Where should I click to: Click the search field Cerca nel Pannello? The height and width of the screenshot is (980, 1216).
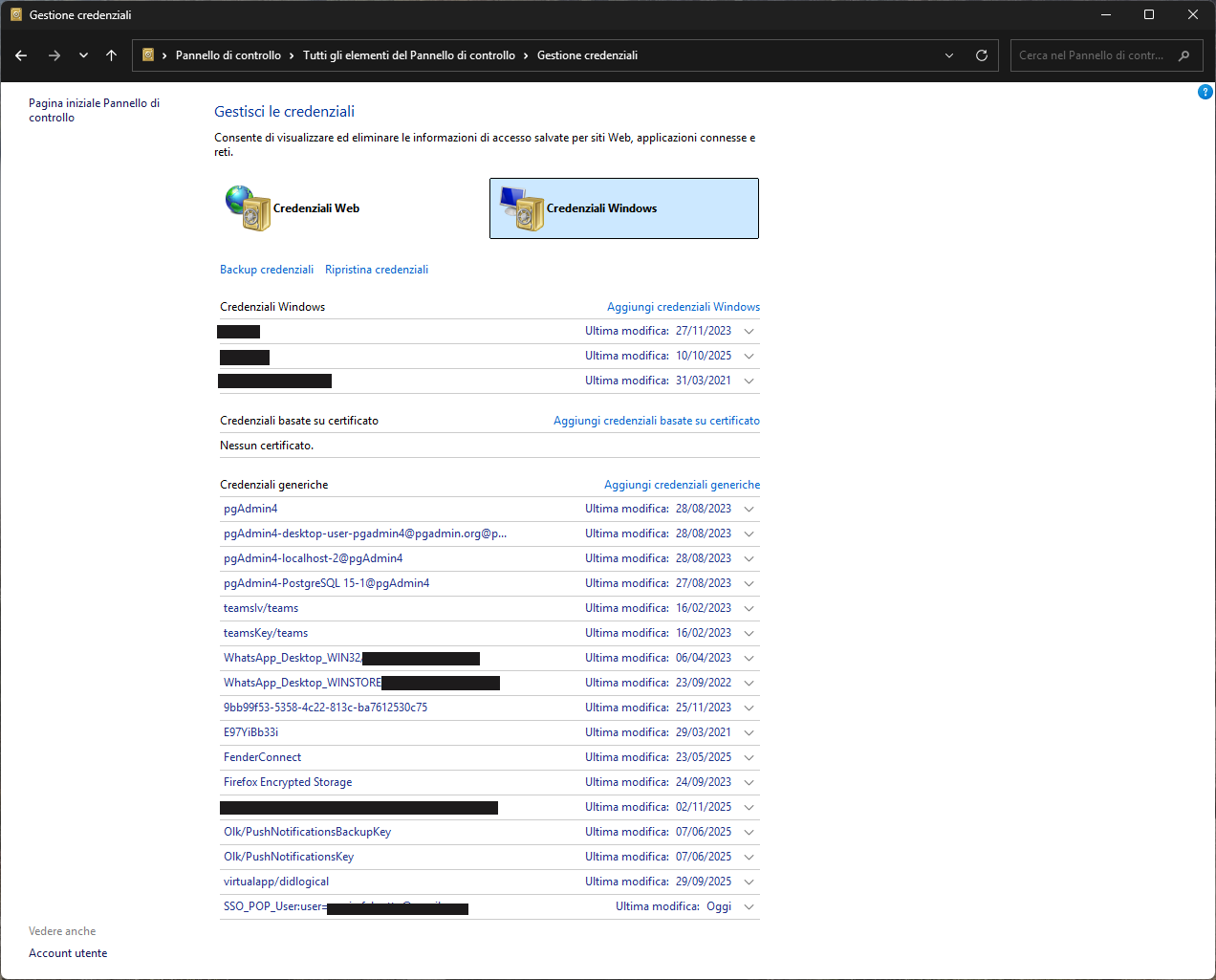click(1092, 55)
